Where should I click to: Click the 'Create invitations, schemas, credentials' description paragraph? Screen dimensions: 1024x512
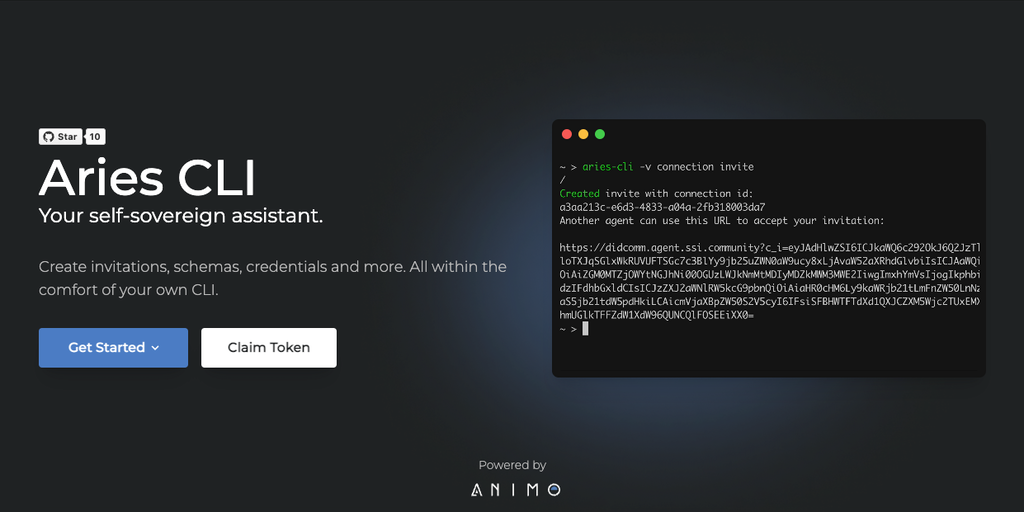272,278
